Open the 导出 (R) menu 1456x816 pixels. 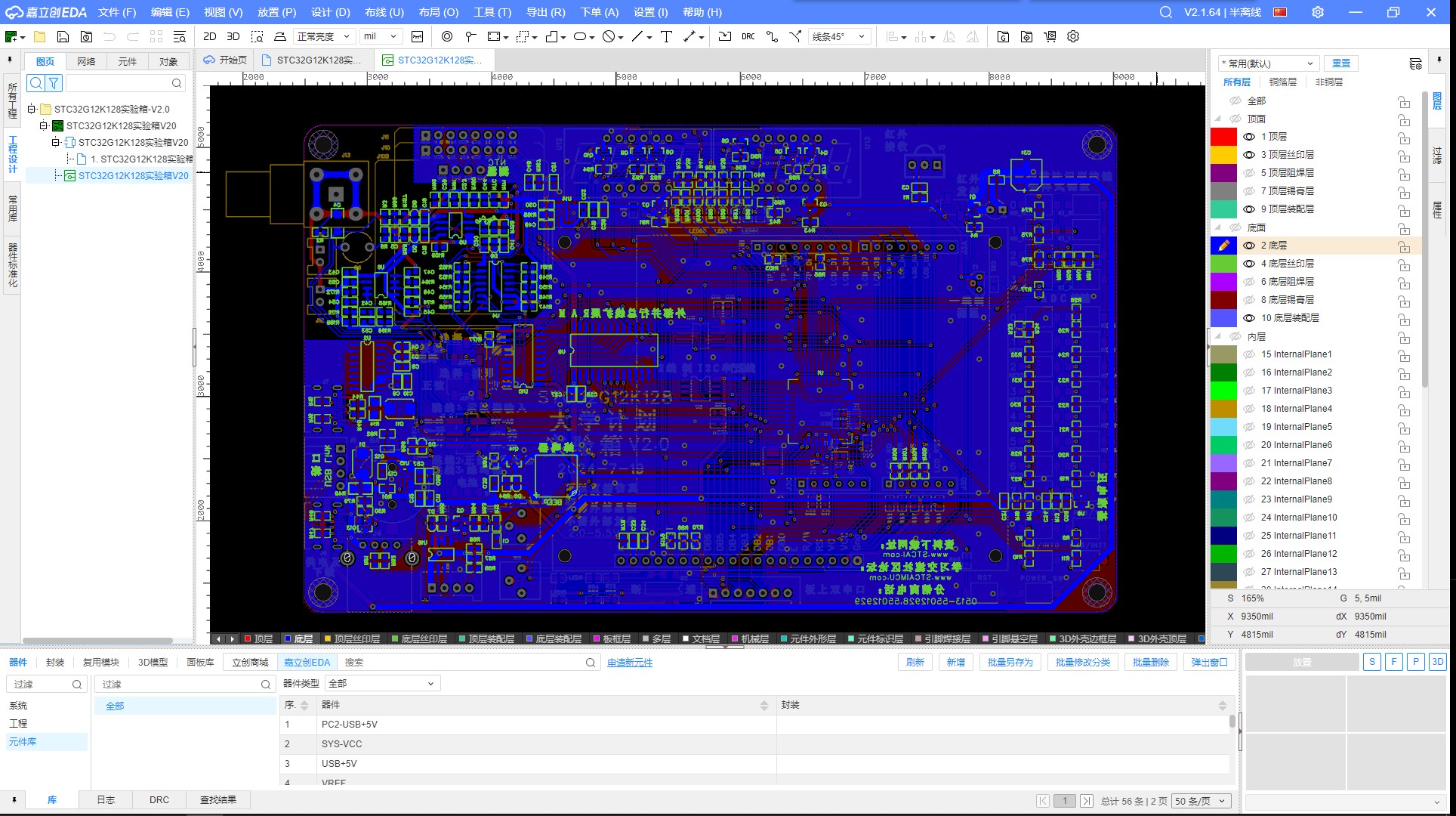(545, 12)
